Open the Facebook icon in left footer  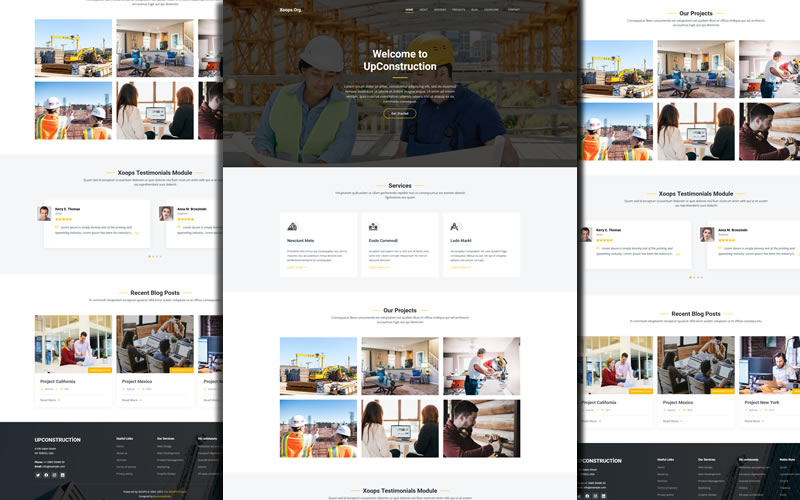[x=46, y=475]
